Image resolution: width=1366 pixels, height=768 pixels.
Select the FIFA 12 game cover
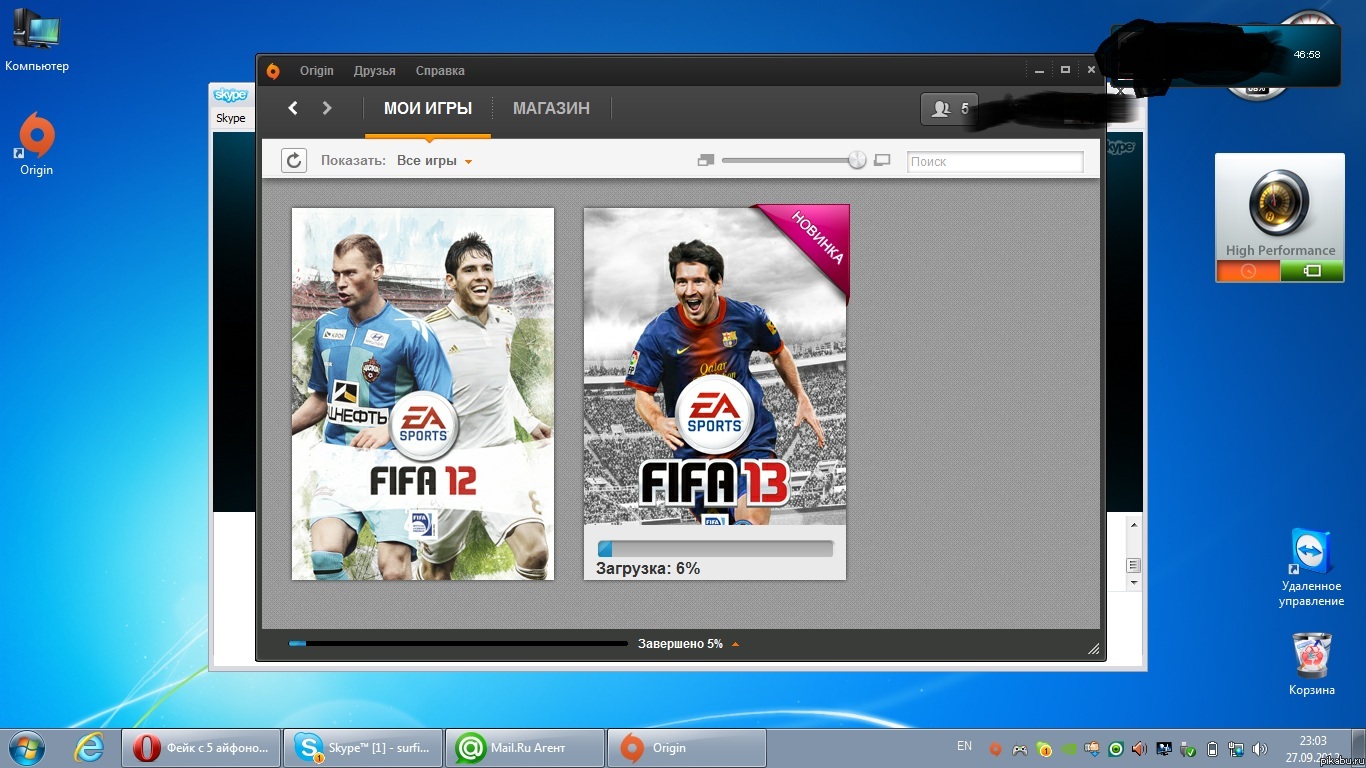[423, 394]
